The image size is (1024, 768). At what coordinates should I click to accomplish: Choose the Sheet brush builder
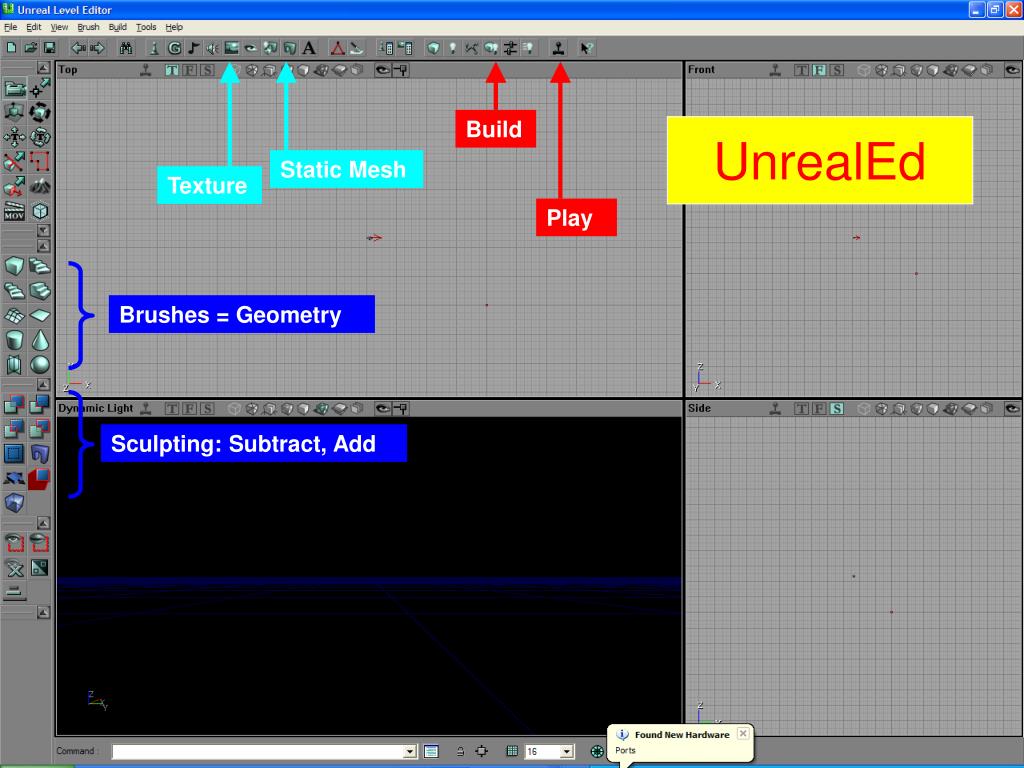[40, 315]
